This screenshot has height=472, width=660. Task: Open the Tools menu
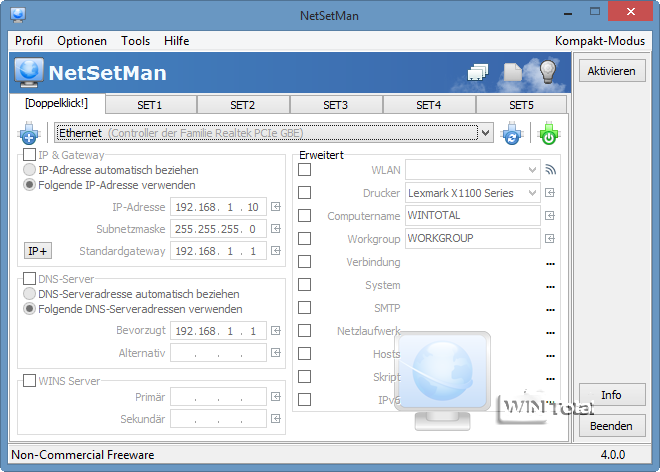136,41
